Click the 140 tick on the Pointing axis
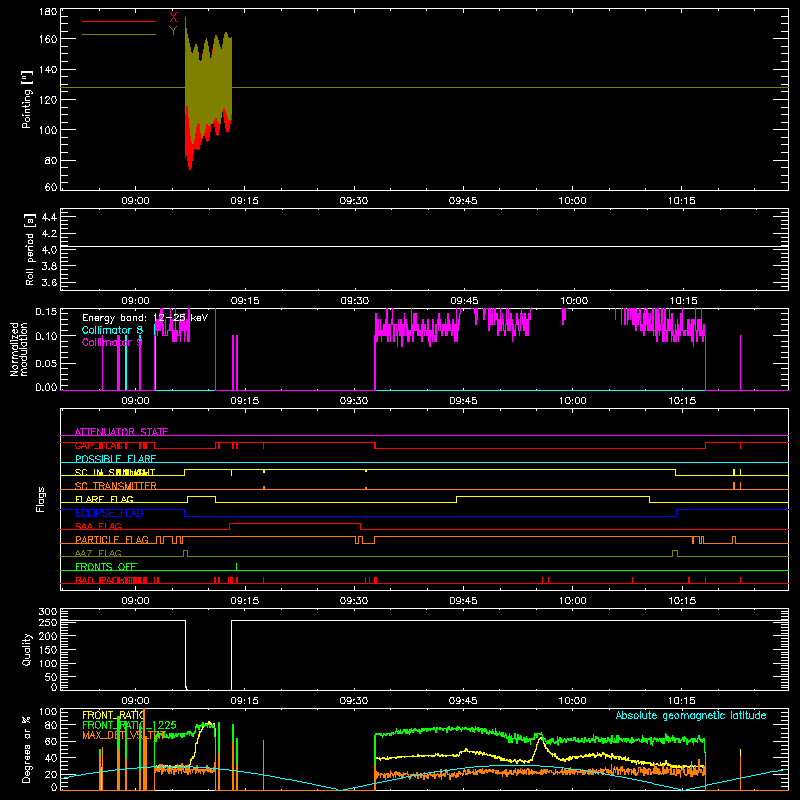The width and height of the screenshot is (800, 800). 48,69
